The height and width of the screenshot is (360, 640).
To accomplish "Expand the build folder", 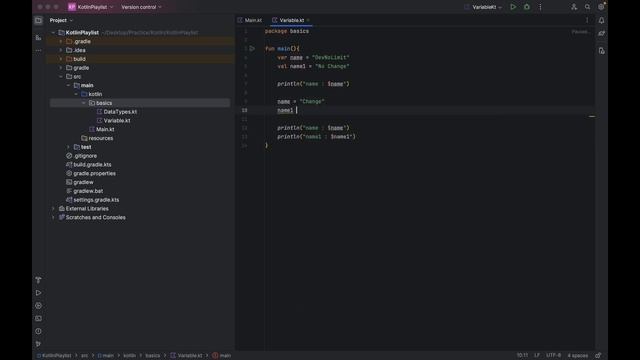I will [61, 59].
